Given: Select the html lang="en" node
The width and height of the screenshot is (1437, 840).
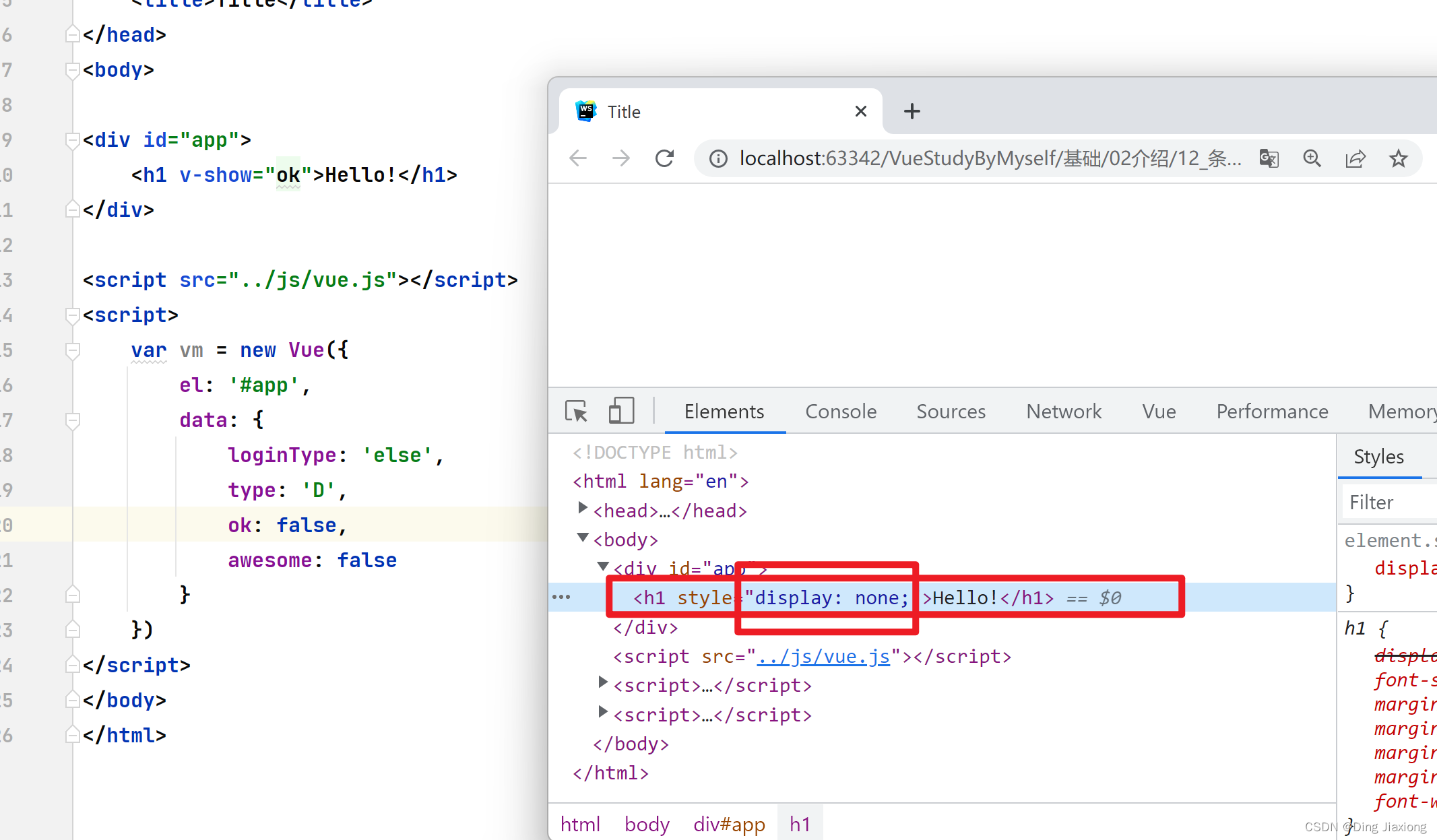Looking at the screenshot, I should click(x=660, y=481).
